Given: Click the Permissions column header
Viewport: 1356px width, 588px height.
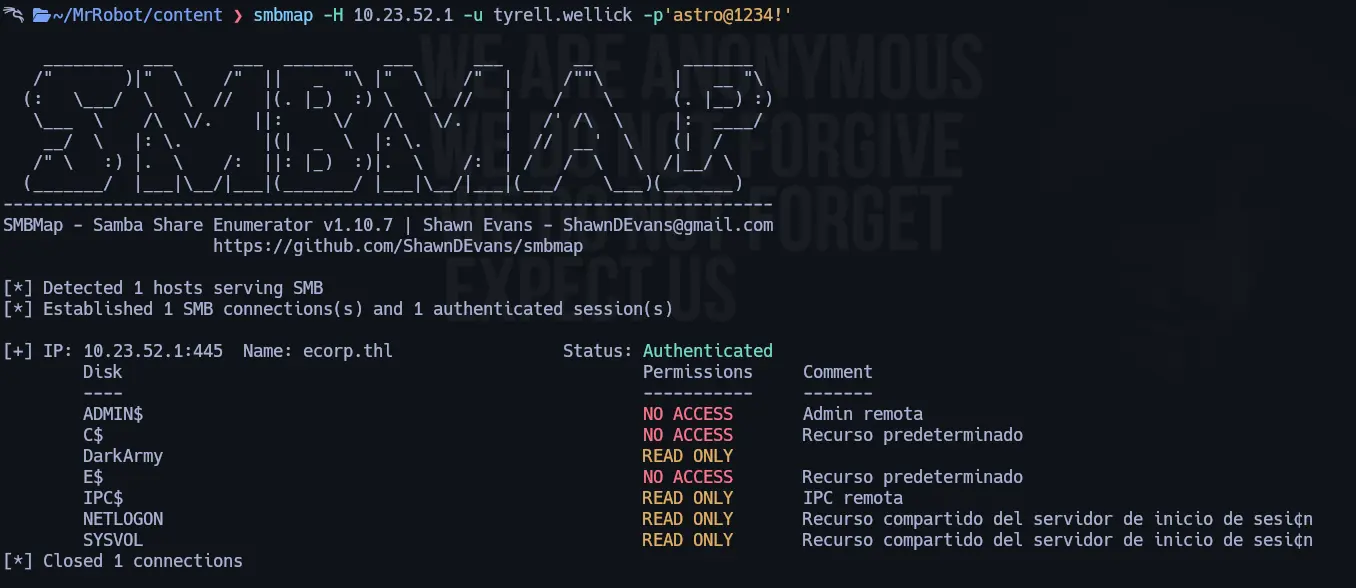Looking at the screenshot, I should pos(697,372).
